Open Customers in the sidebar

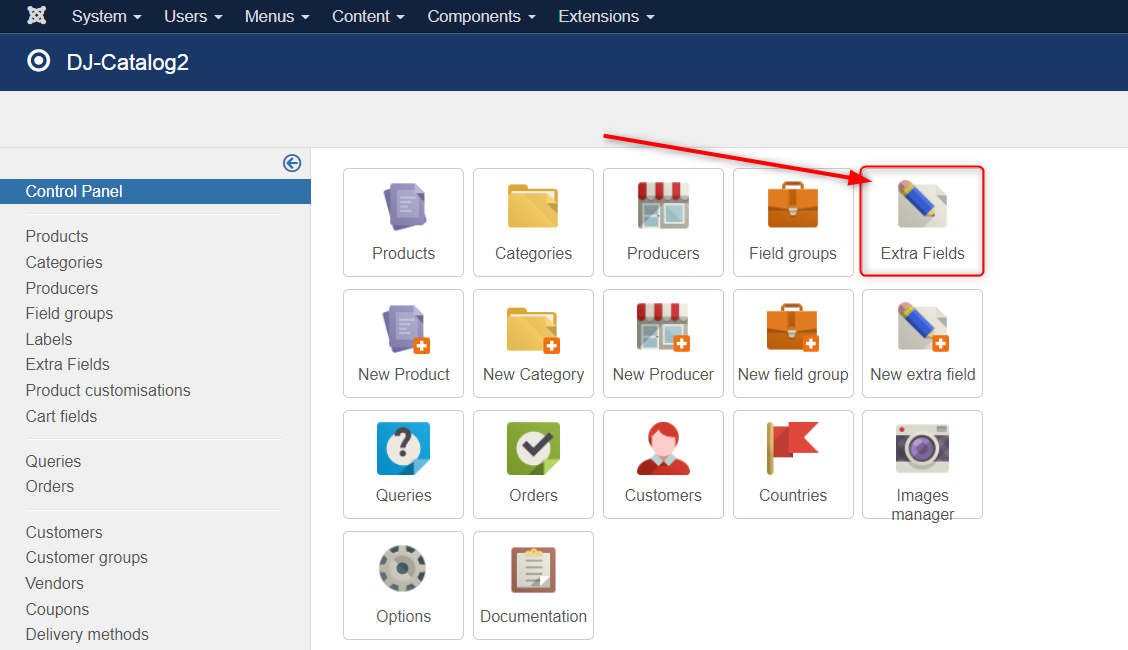point(64,533)
